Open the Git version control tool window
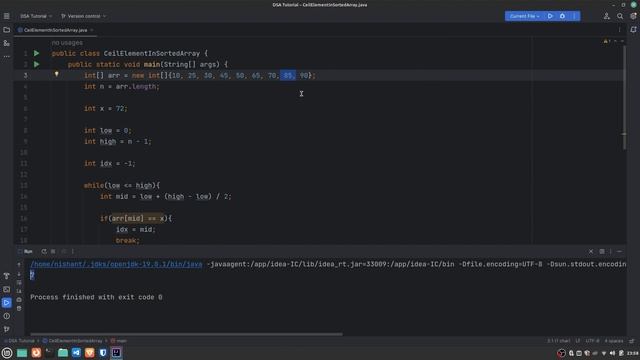640x360 pixels. pyautogui.click(x=7, y=329)
